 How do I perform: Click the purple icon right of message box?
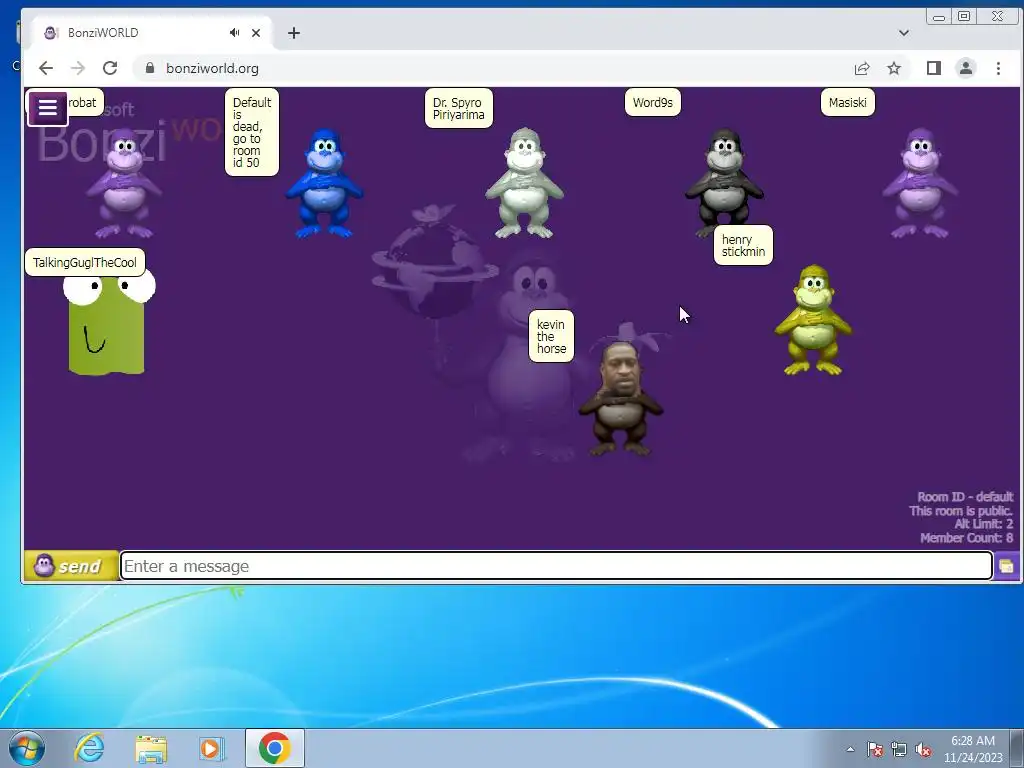coord(1006,566)
